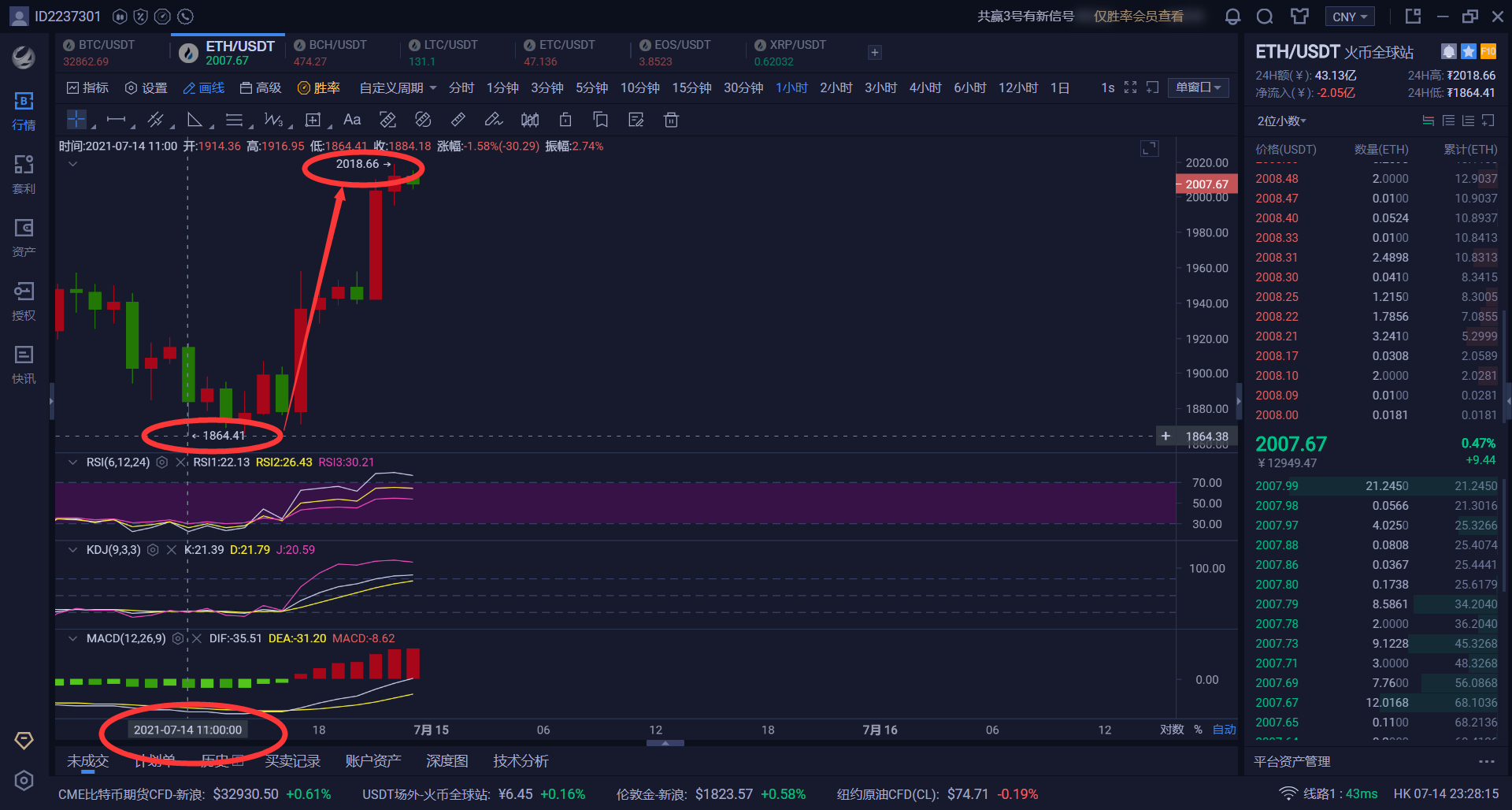Open the CNY currency dropdown
The width and height of the screenshot is (1512, 810).
pos(1350,17)
